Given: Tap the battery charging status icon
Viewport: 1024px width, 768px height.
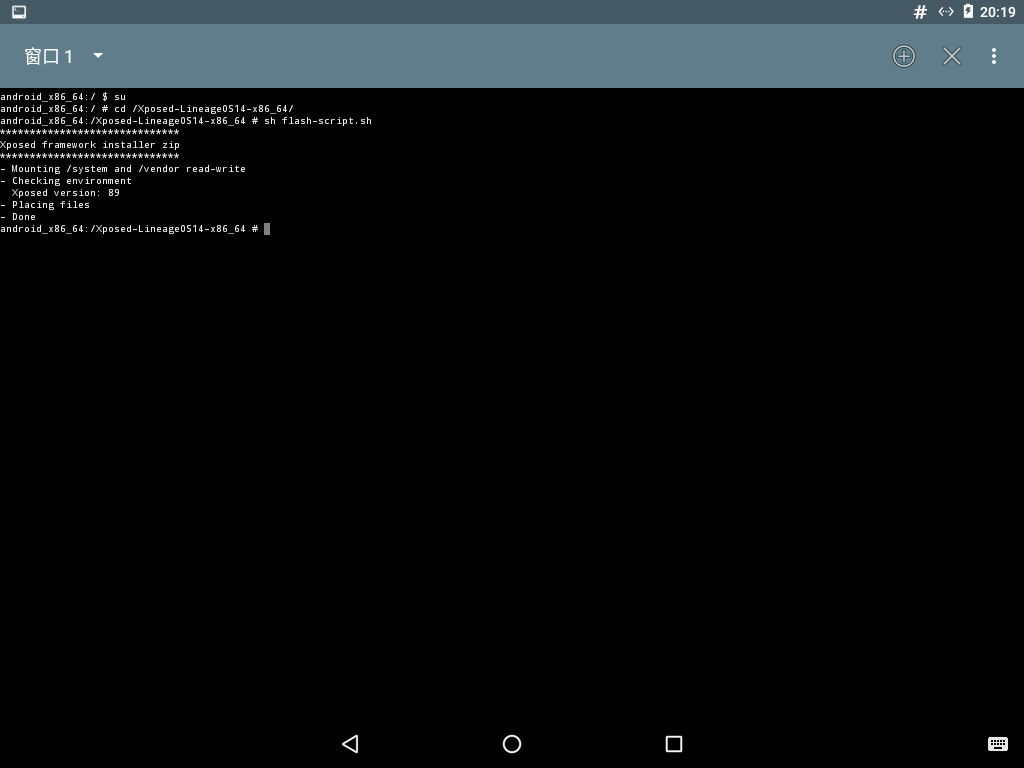Looking at the screenshot, I should [x=968, y=11].
